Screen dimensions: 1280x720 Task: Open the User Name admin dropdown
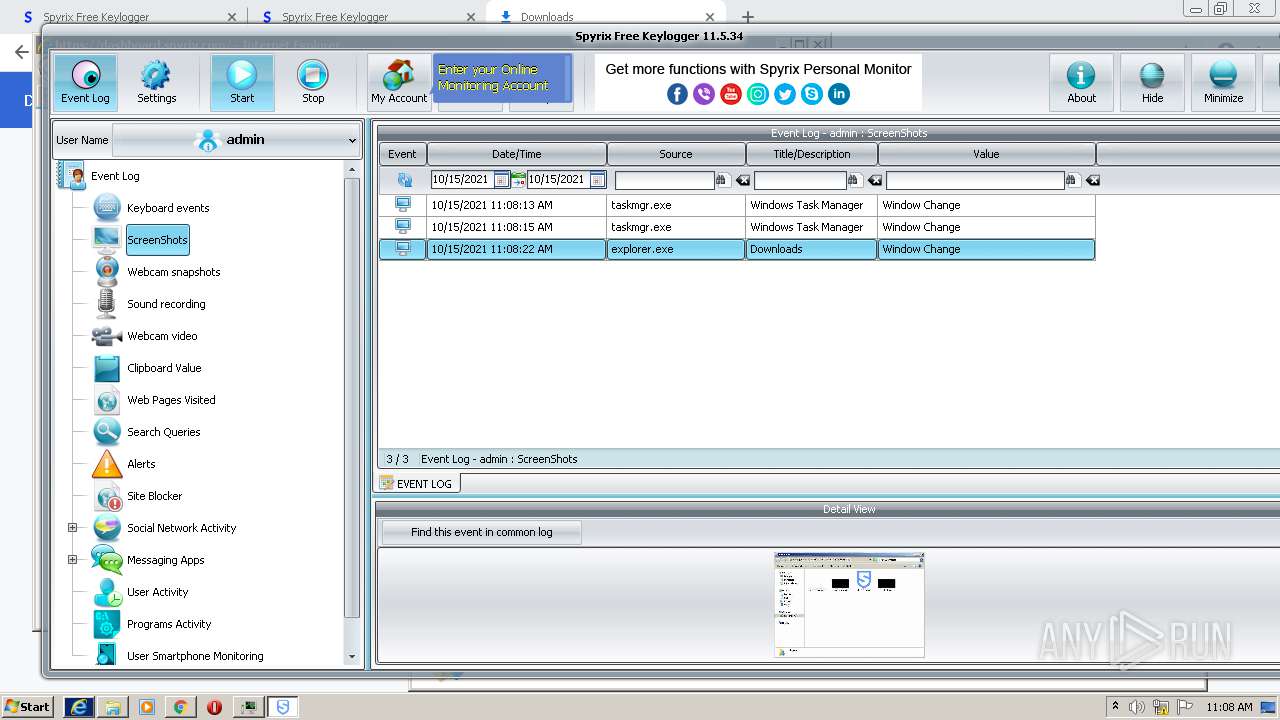tap(235, 140)
